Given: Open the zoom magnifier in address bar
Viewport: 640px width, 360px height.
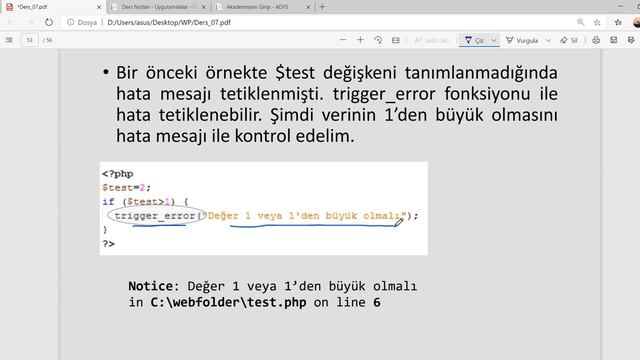Looking at the screenshot, I should click(x=580, y=22).
